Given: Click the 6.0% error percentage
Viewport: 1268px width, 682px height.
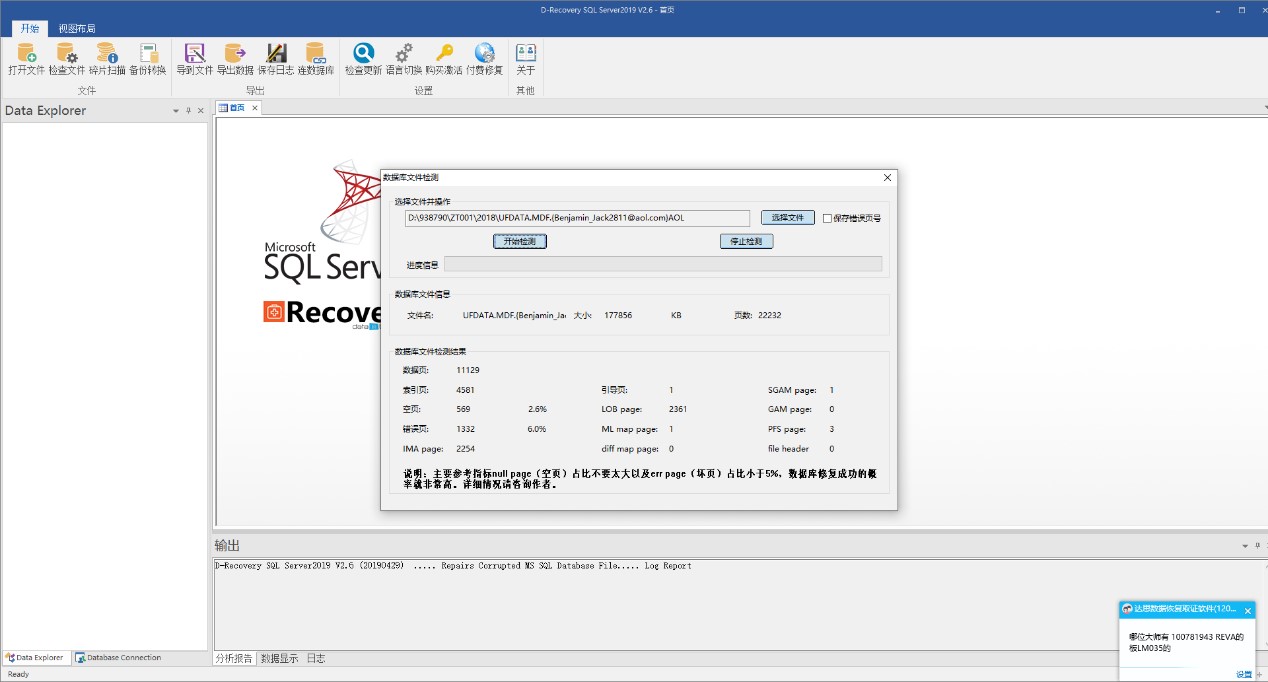Looking at the screenshot, I should click(x=537, y=429).
